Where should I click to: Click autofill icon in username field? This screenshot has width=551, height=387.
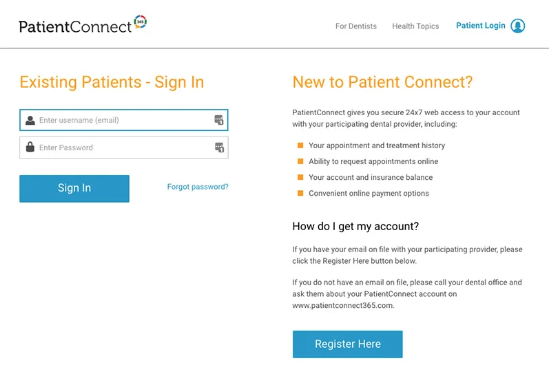(219, 120)
